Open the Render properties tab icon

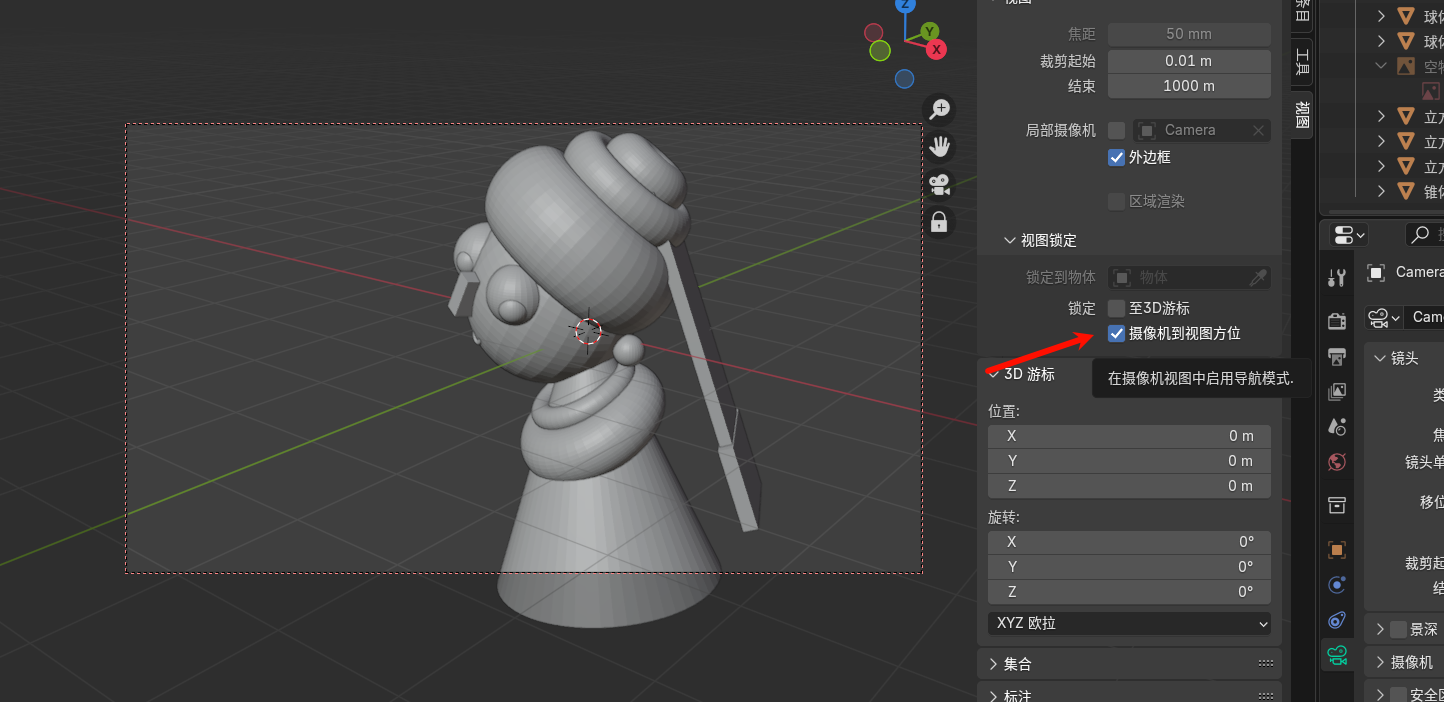[1337, 320]
